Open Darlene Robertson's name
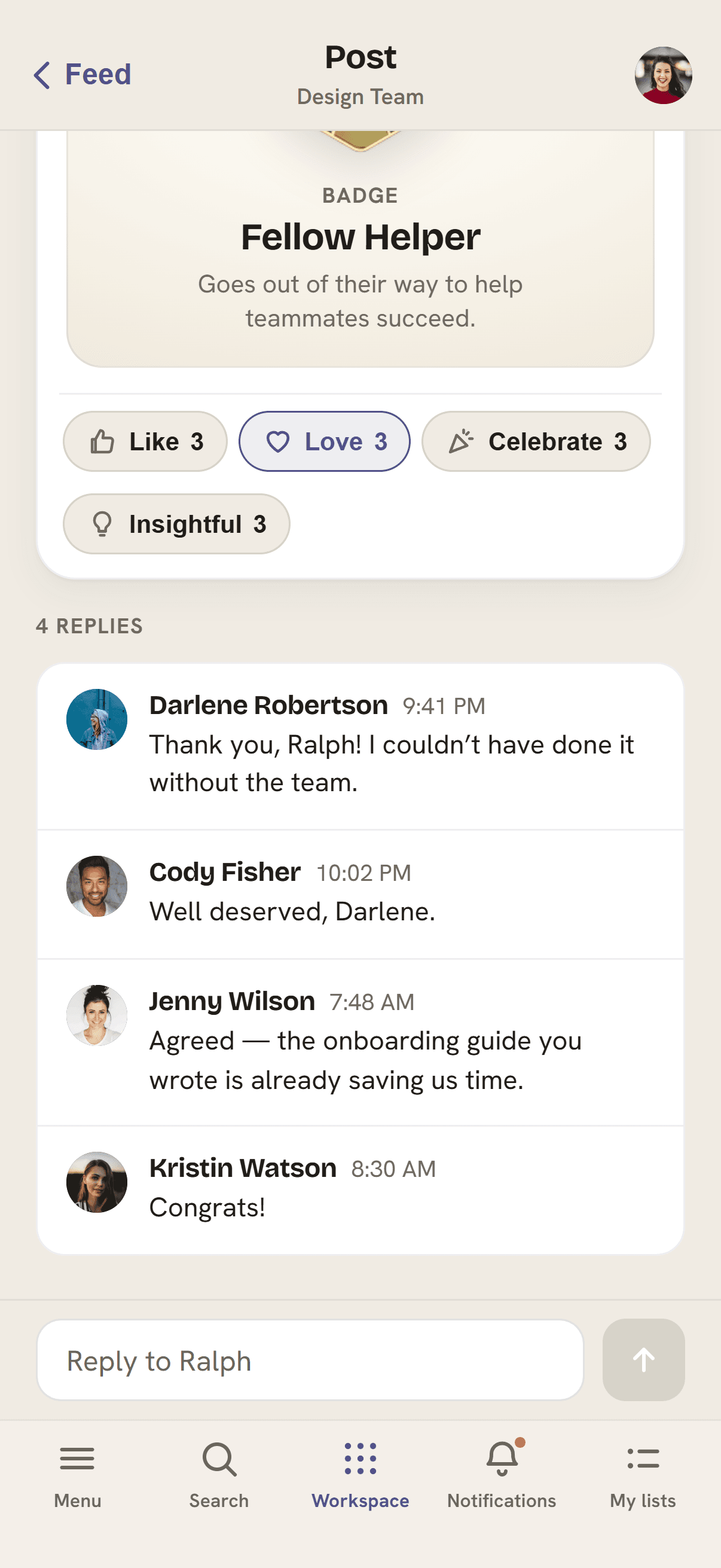Image resolution: width=721 pixels, height=1568 pixels. tap(269, 705)
